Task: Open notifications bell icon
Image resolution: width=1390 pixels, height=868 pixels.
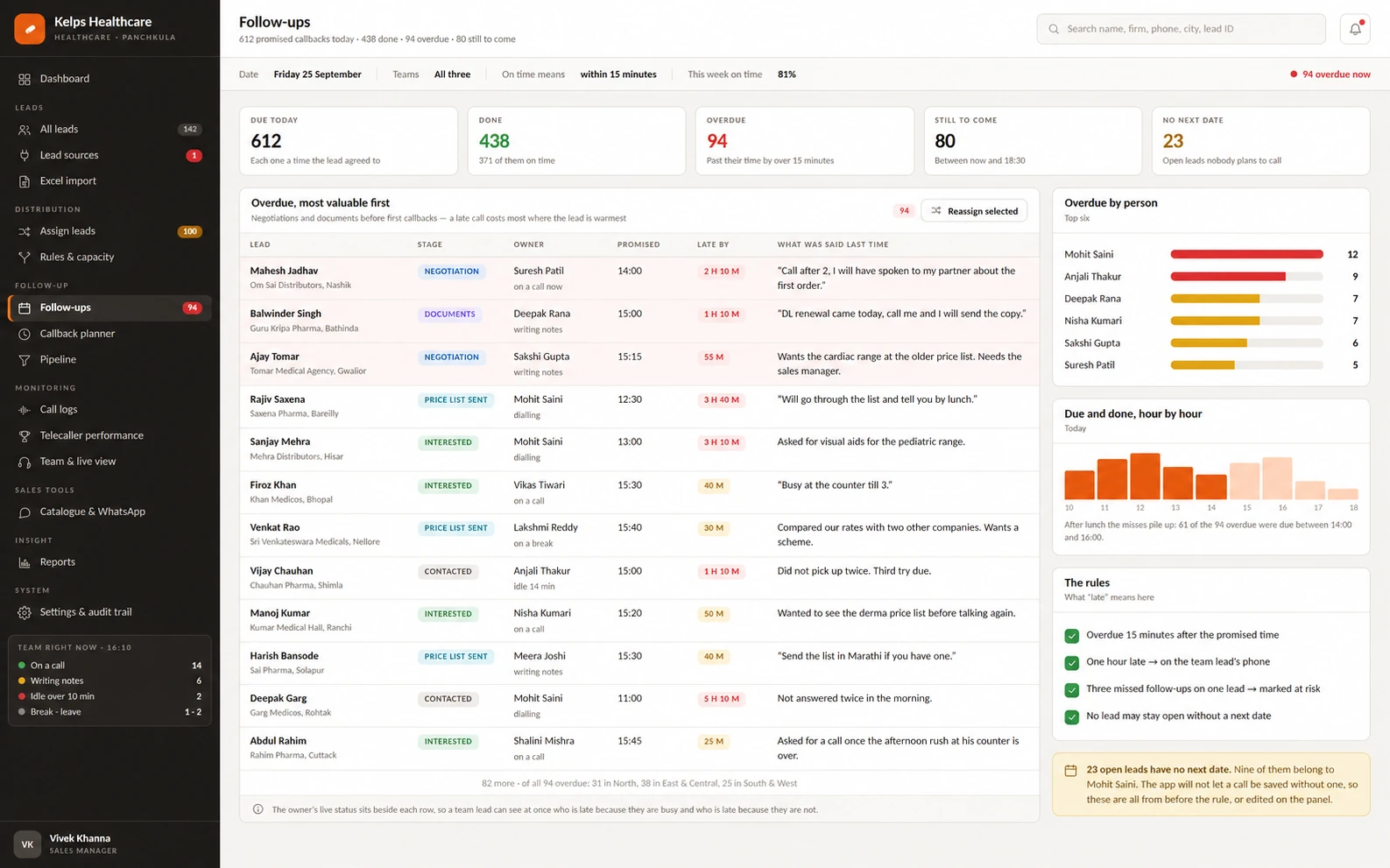Action: click(1355, 29)
